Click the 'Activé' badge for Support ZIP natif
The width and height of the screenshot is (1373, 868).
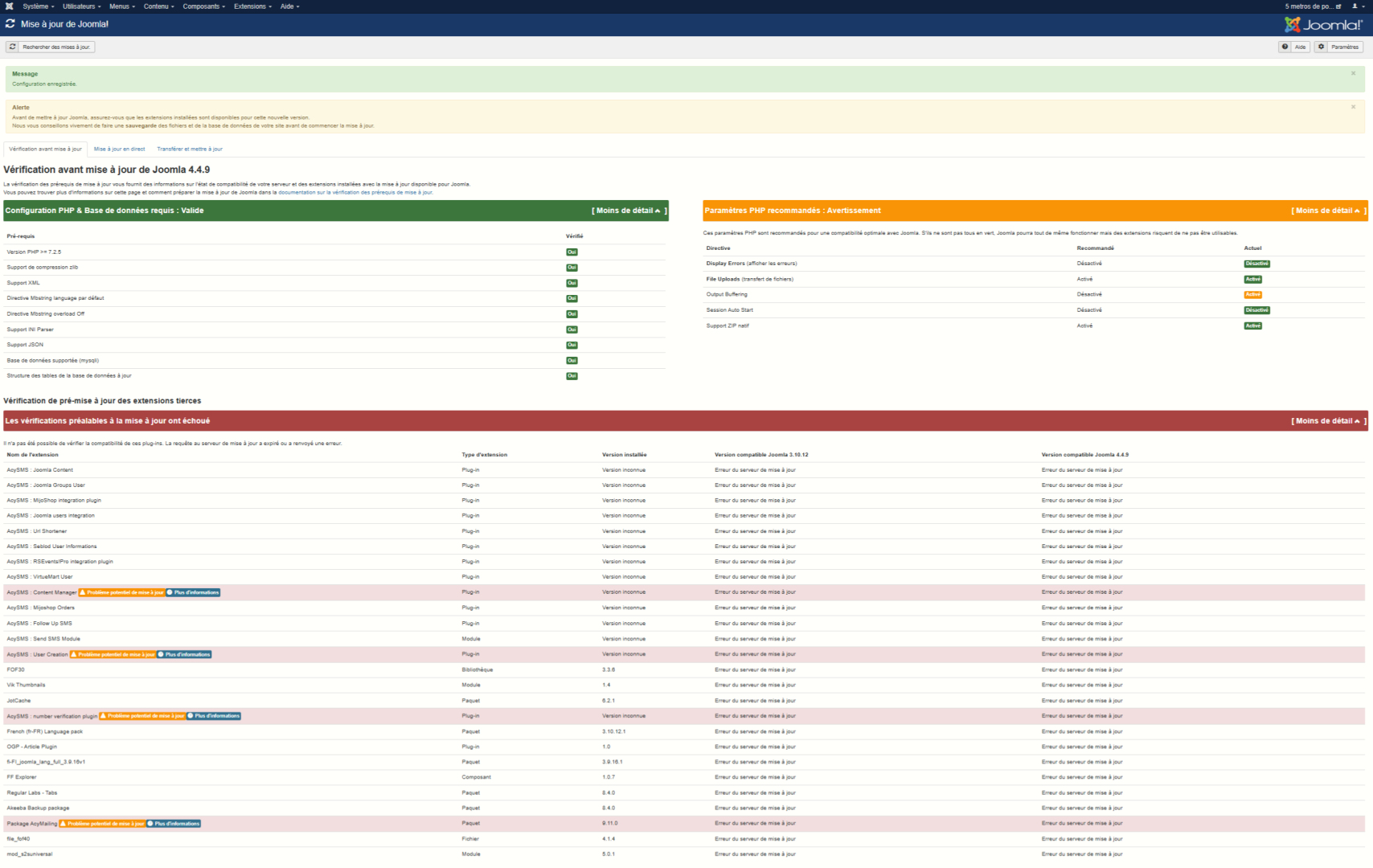1252,326
